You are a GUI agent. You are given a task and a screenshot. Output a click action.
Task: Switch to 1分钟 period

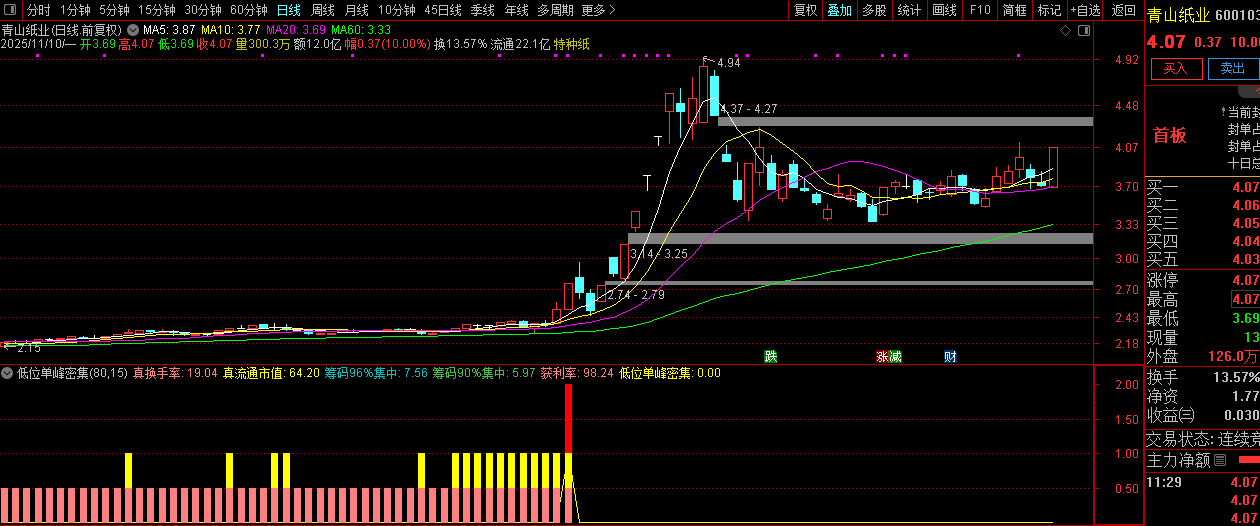tap(75, 10)
